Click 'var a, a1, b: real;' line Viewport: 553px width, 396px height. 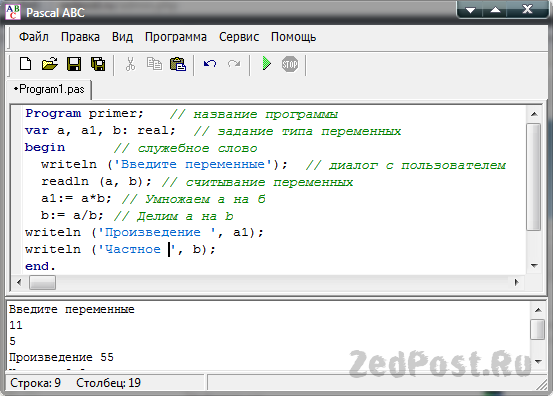coord(100,130)
